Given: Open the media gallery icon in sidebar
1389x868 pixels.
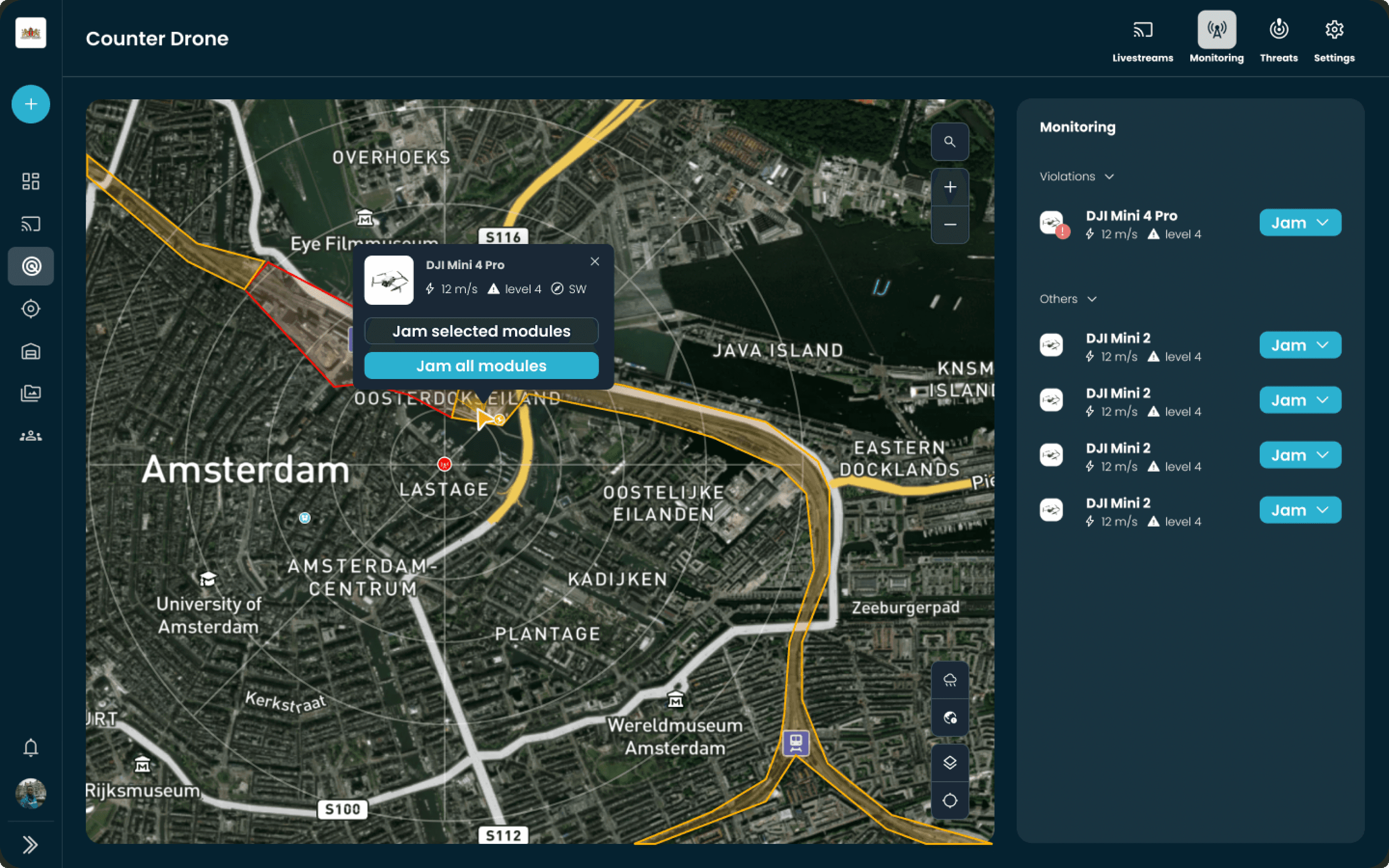Looking at the screenshot, I should coord(31,393).
